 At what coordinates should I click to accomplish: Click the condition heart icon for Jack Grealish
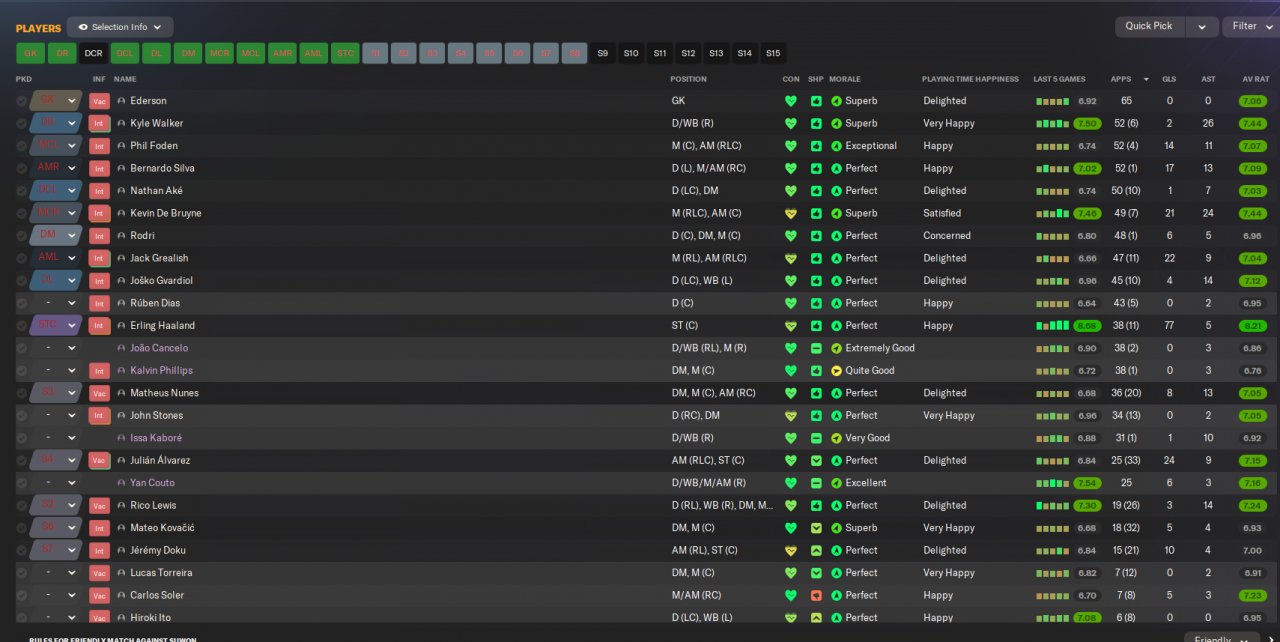[x=791, y=258]
